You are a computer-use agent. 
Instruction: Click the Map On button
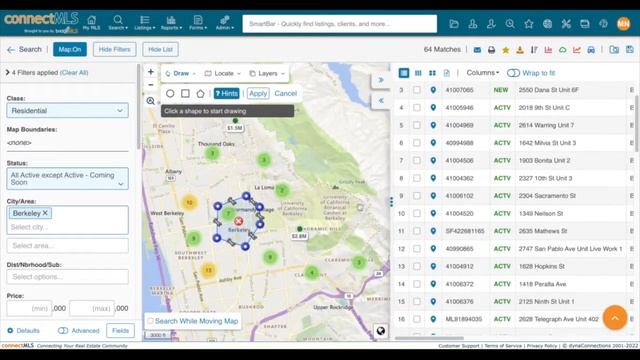[70, 49]
